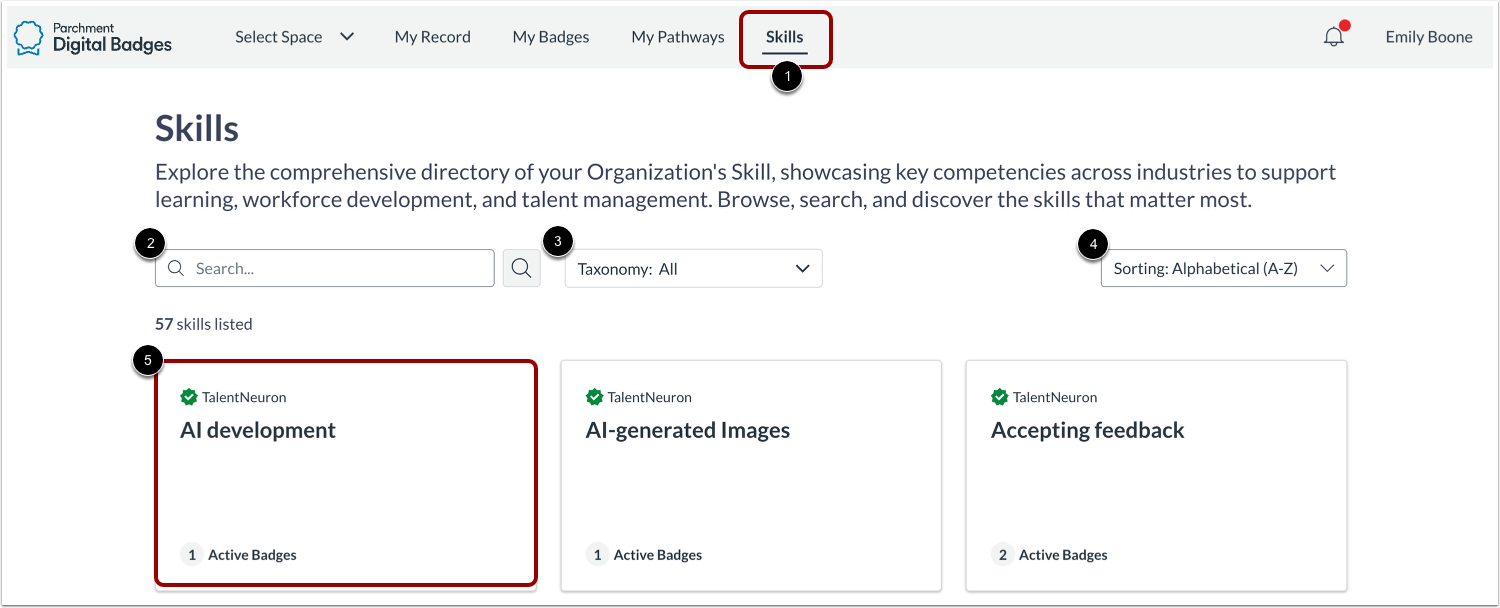The height and width of the screenshot is (608, 1500).
Task: Select the Skills tab
Action: (784, 37)
